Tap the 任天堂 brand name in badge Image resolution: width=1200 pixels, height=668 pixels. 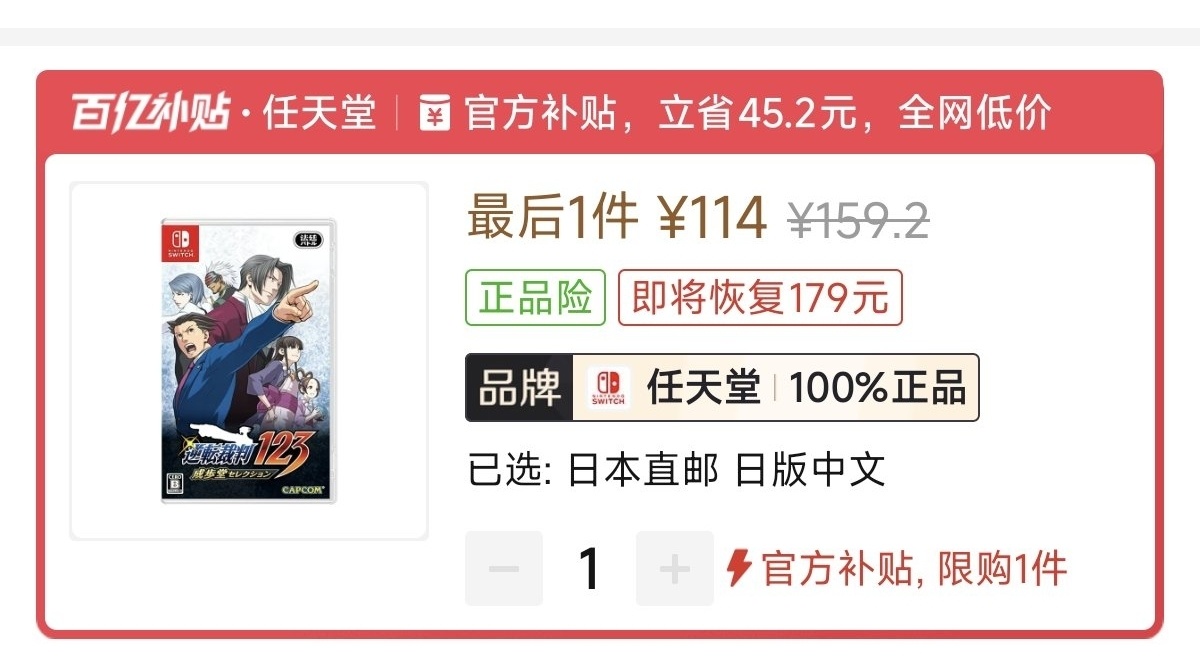[x=704, y=387]
